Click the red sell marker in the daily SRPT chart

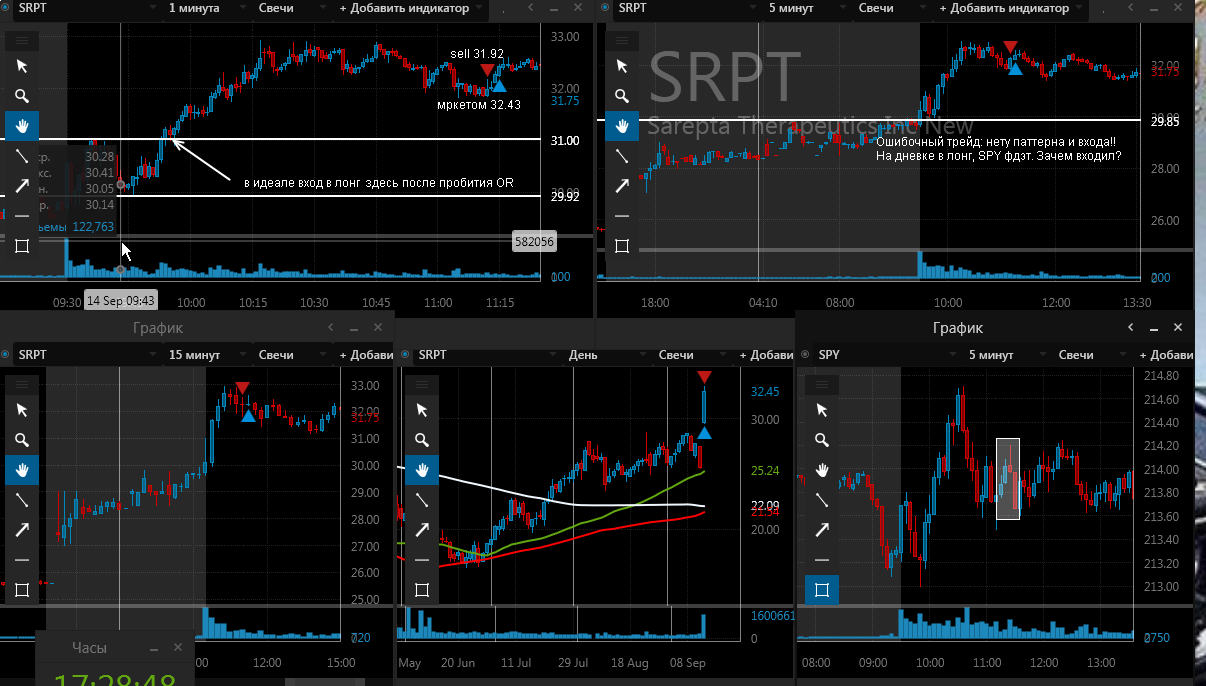pos(704,377)
